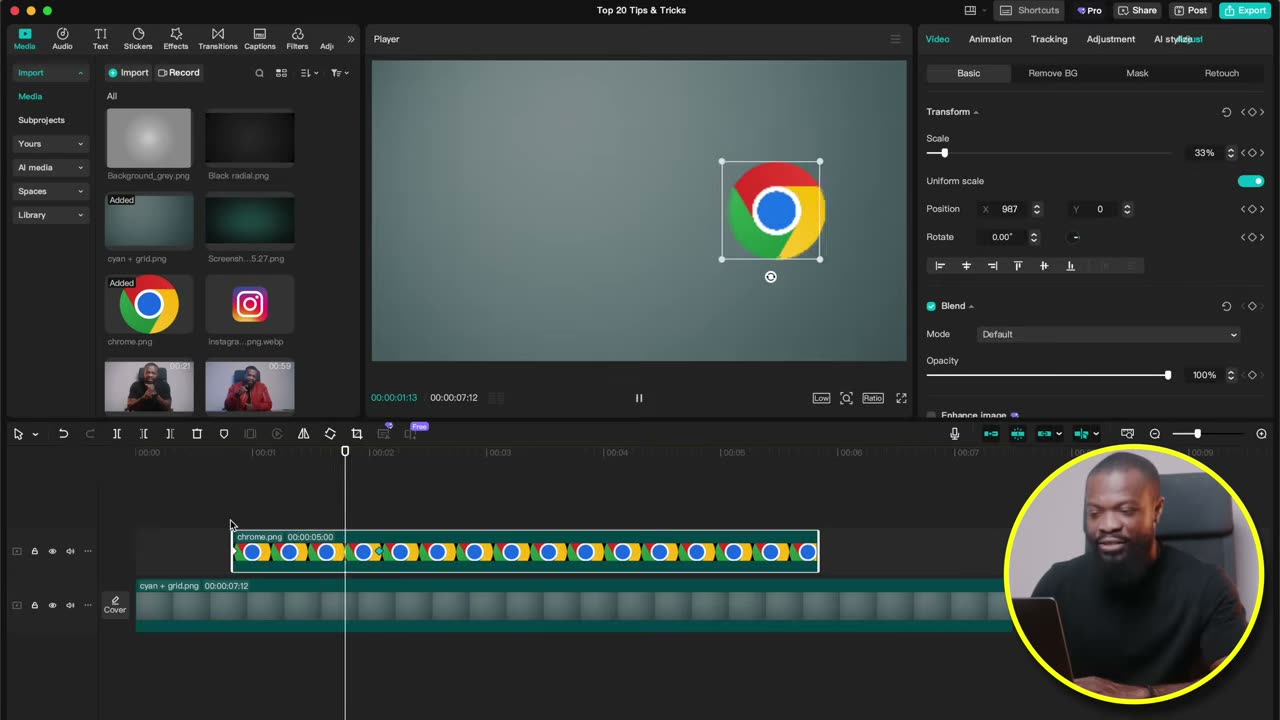Click the timeline zoom slider handle
This screenshot has width=1280, height=720.
[x=1197, y=434]
